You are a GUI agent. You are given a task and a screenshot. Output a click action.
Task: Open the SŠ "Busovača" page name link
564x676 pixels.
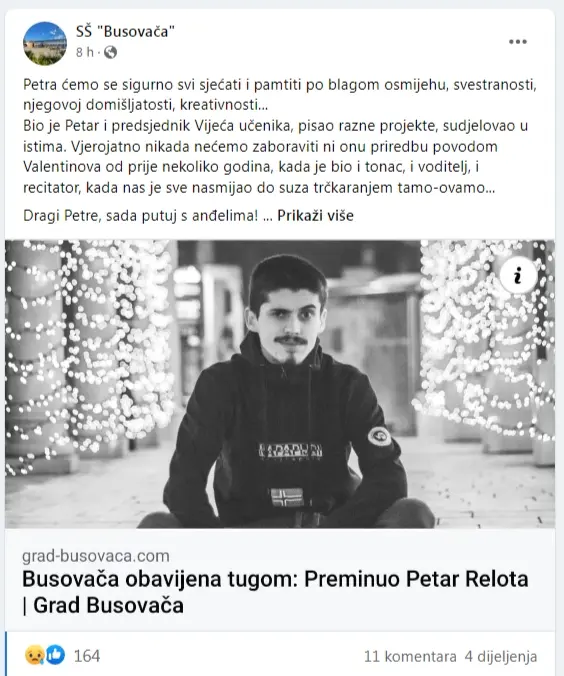click(x=125, y=31)
